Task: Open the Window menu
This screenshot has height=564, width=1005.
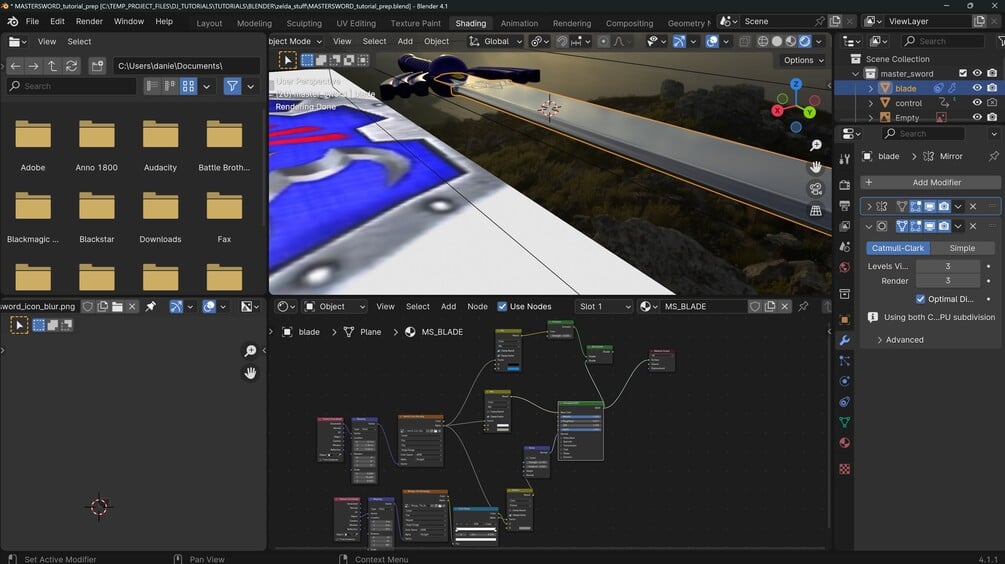Action: (x=129, y=21)
